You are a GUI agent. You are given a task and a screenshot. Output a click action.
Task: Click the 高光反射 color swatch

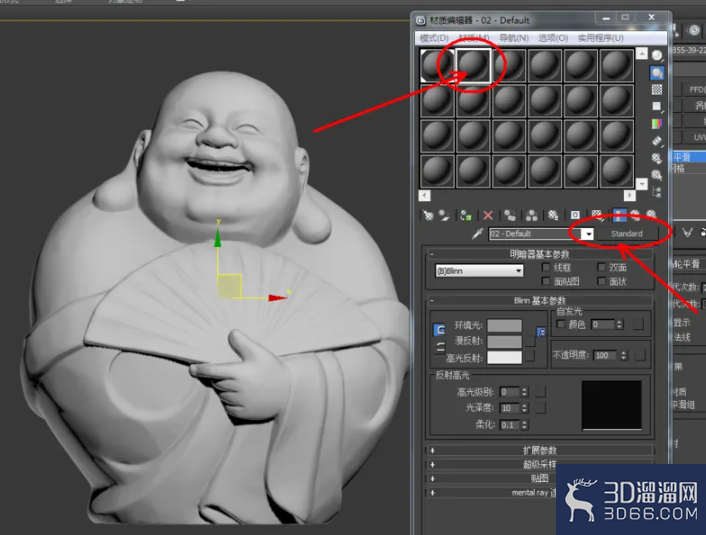tap(504, 357)
